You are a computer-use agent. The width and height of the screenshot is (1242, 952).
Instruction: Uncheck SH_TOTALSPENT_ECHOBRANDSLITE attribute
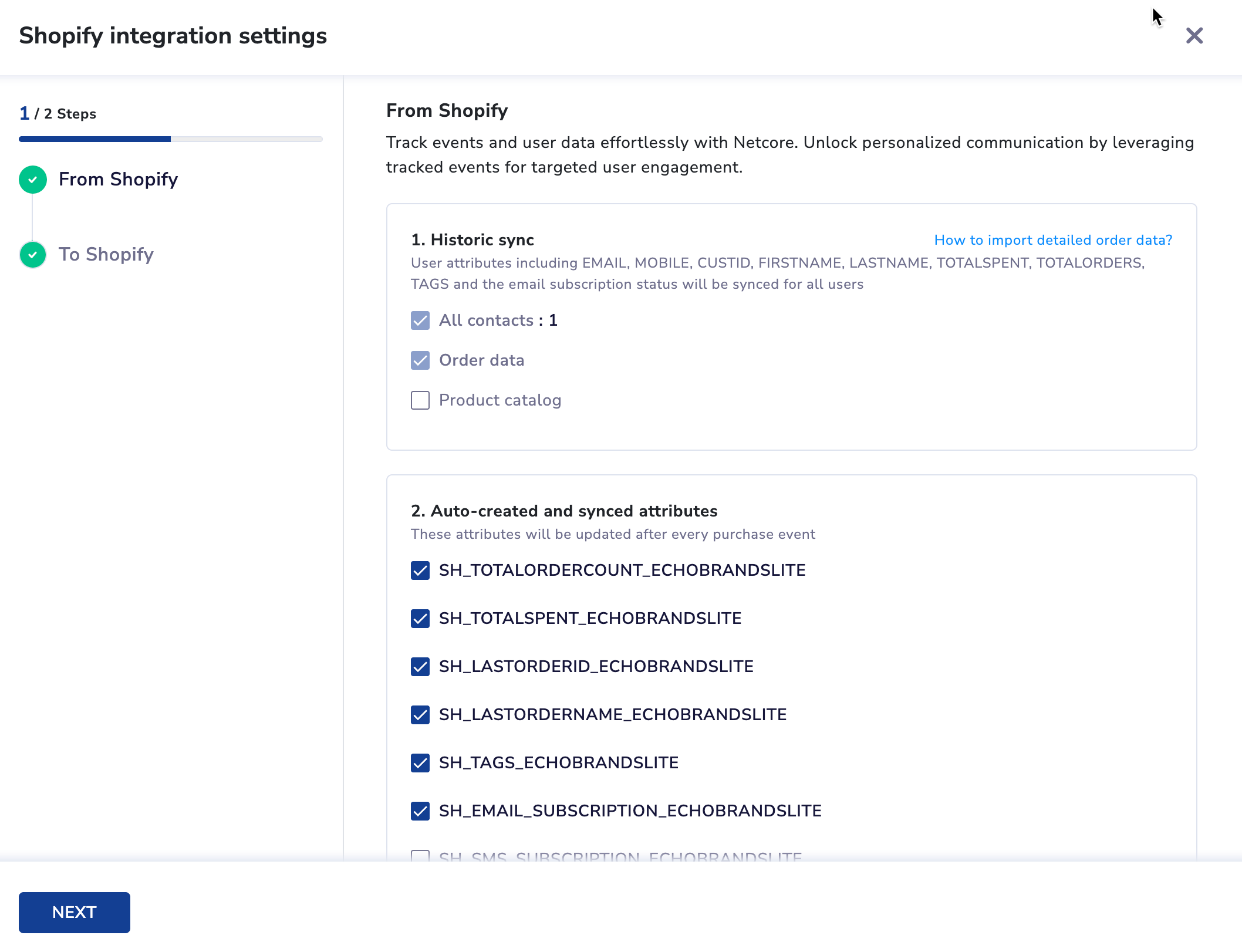point(420,619)
